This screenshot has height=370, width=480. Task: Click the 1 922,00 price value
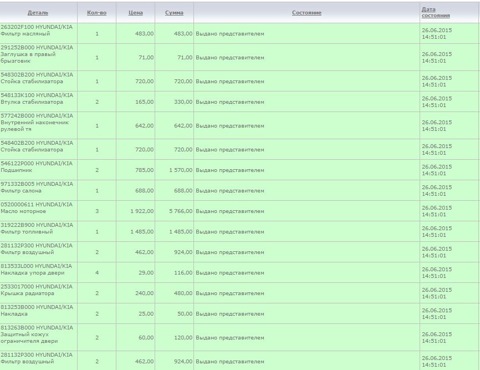tap(142, 211)
